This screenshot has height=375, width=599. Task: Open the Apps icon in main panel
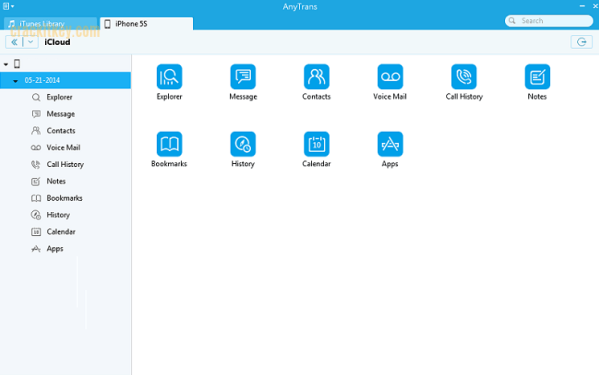390,144
